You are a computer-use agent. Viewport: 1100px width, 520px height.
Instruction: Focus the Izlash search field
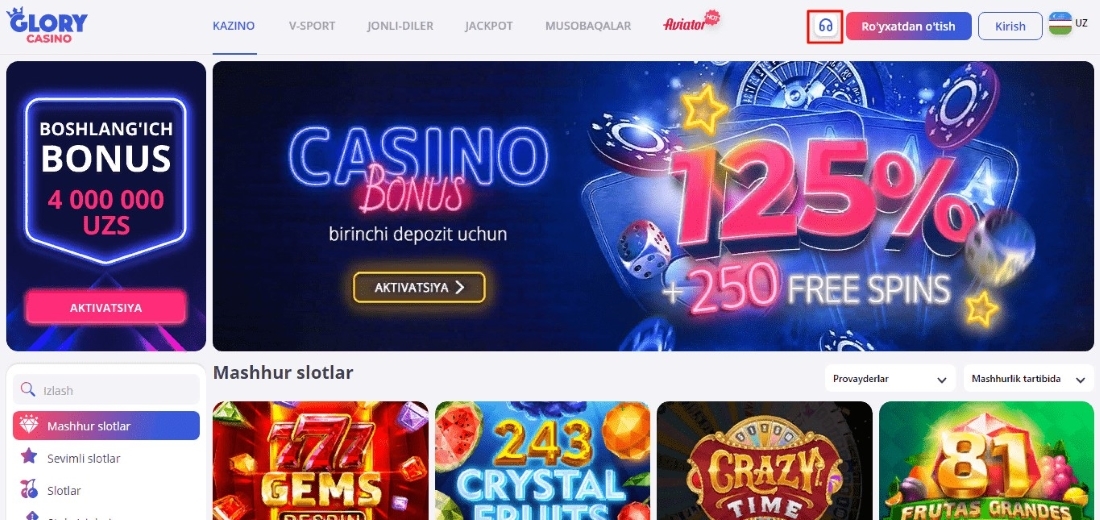(106, 389)
